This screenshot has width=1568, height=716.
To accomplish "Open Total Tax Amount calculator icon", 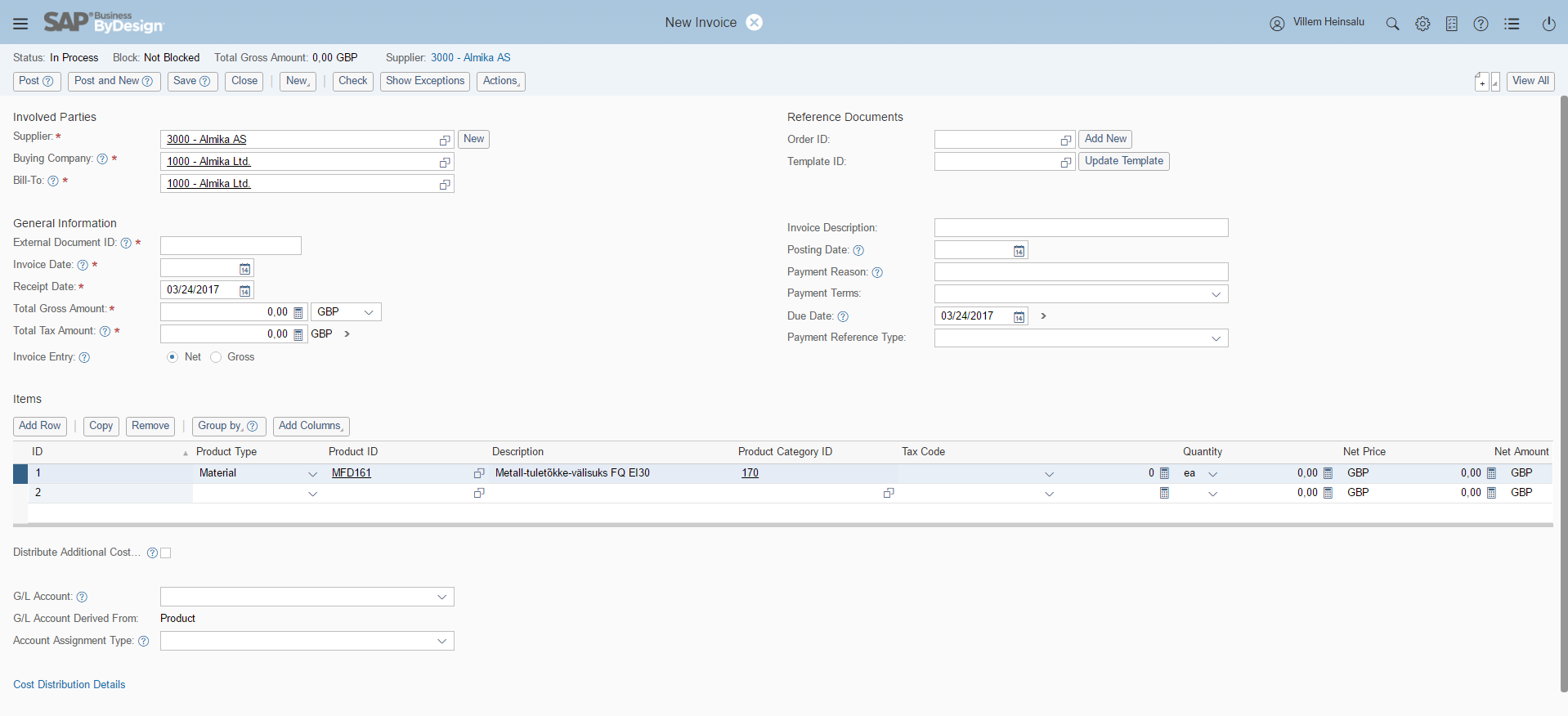I will tap(298, 334).
